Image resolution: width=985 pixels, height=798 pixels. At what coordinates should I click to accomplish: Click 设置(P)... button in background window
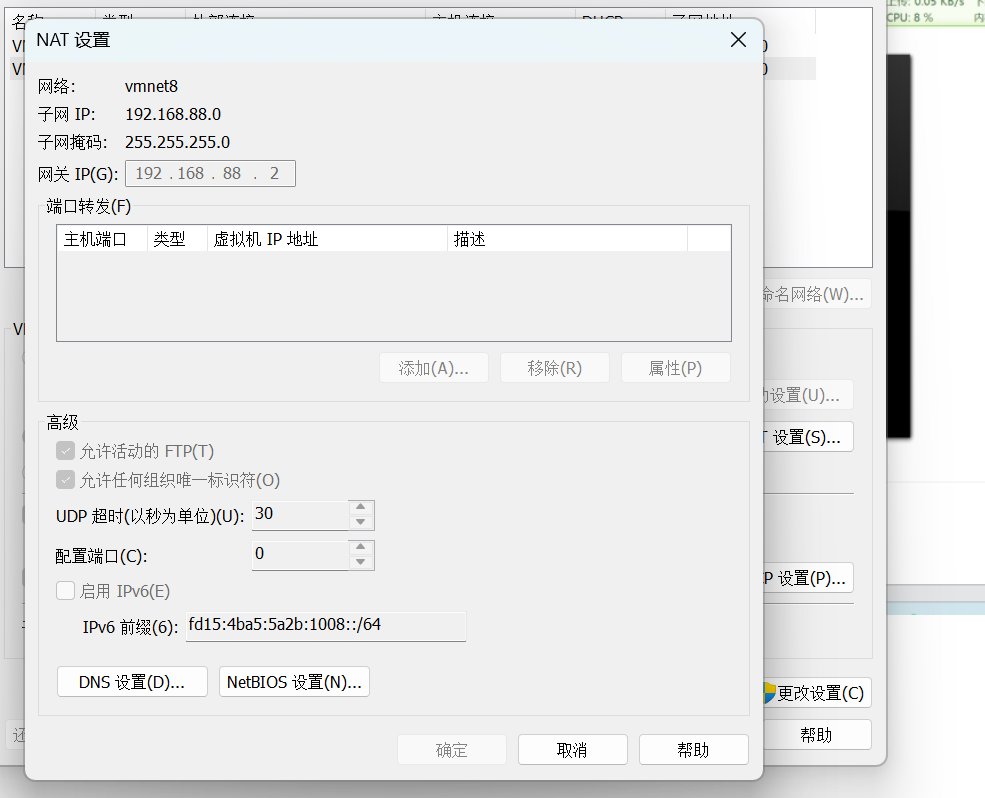tap(808, 577)
